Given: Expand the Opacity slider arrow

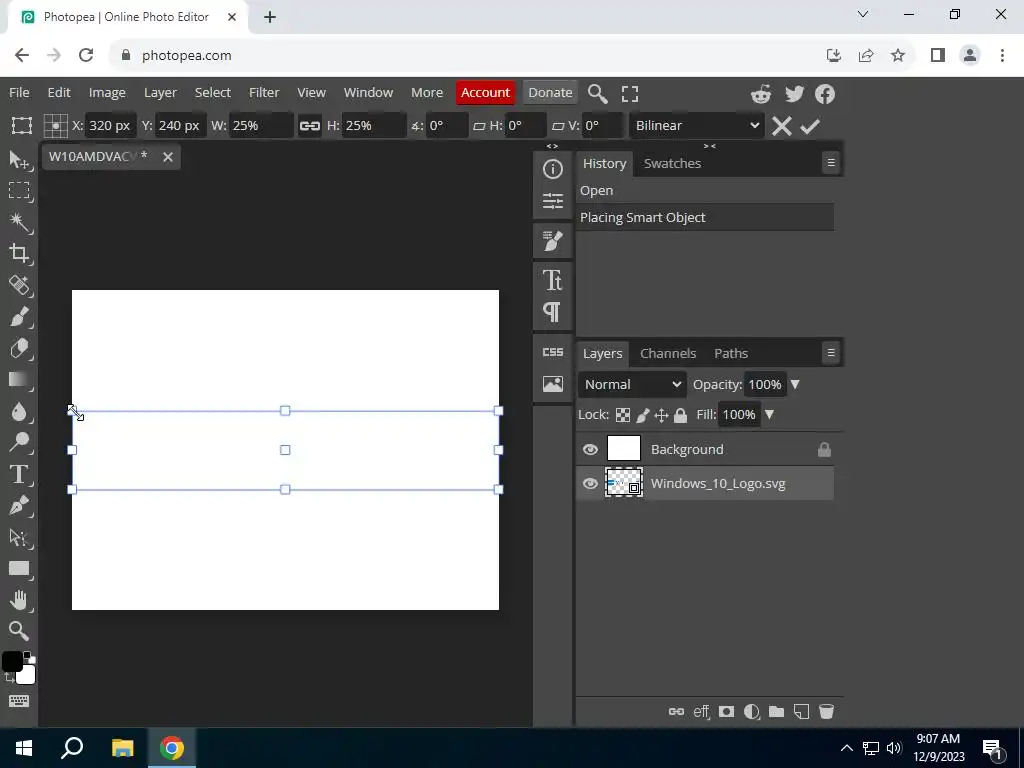Looking at the screenshot, I should tap(795, 385).
